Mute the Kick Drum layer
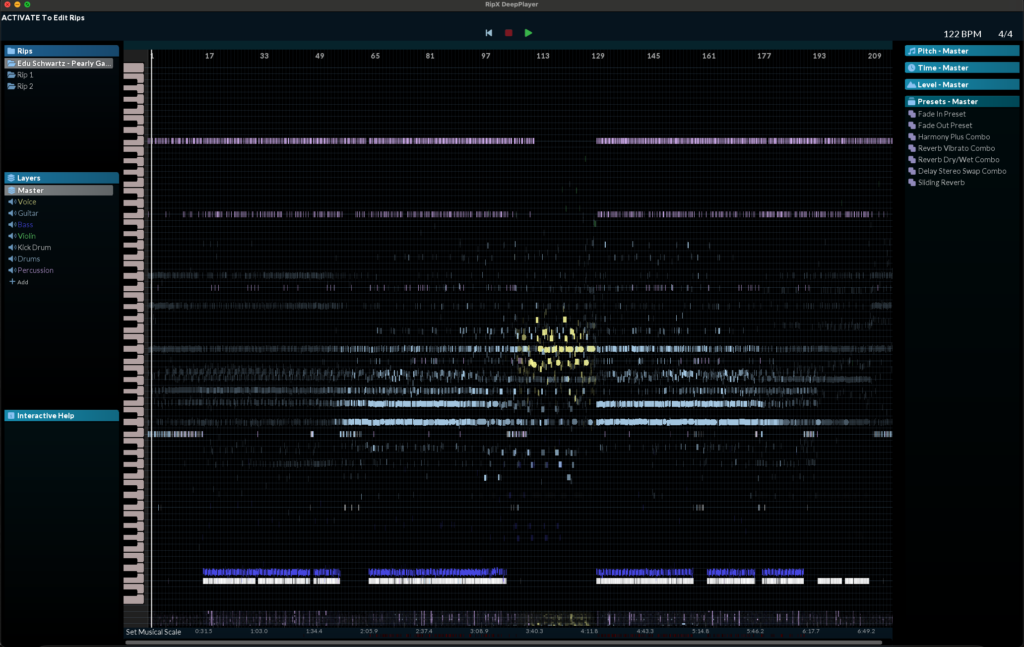1024x647 pixels. [x=11, y=247]
